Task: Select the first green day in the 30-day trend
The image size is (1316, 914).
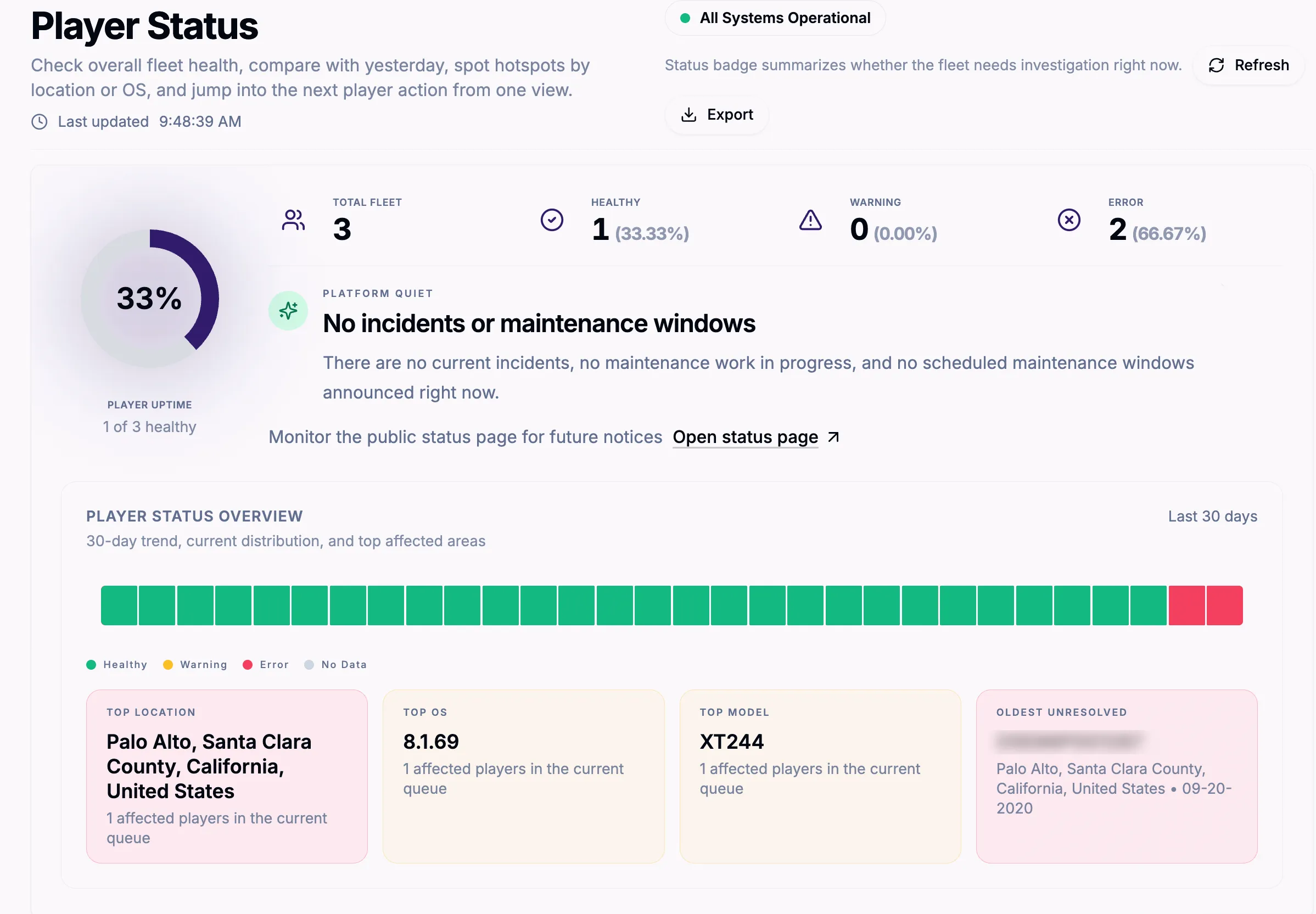Action: click(x=119, y=605)
